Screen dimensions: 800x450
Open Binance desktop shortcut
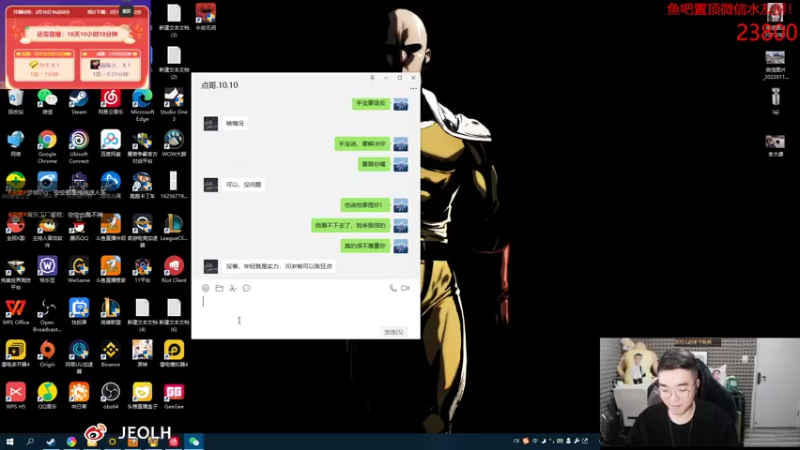(x=111, y=354)
